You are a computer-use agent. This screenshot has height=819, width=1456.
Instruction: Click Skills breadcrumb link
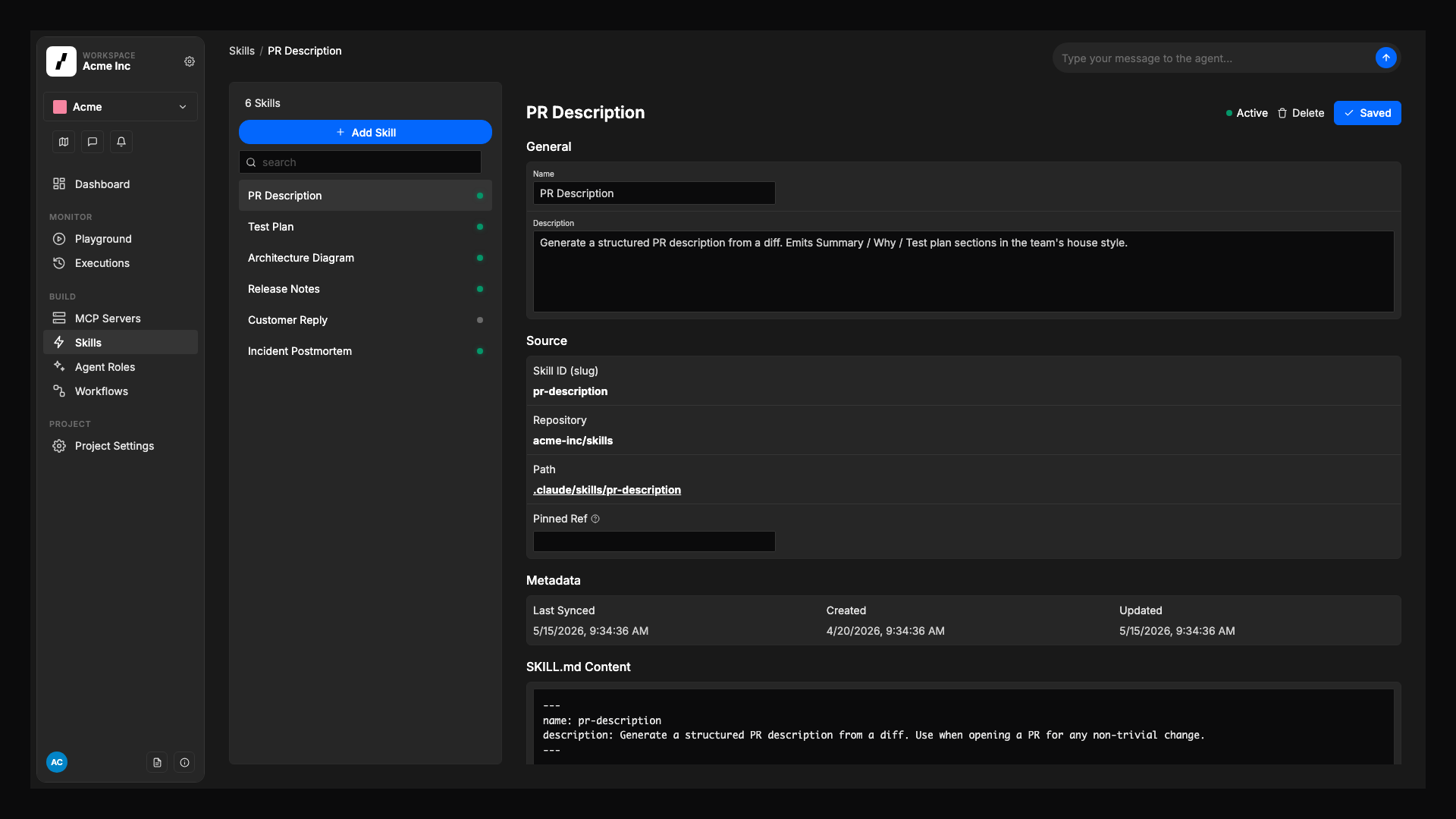pos(242,51)
